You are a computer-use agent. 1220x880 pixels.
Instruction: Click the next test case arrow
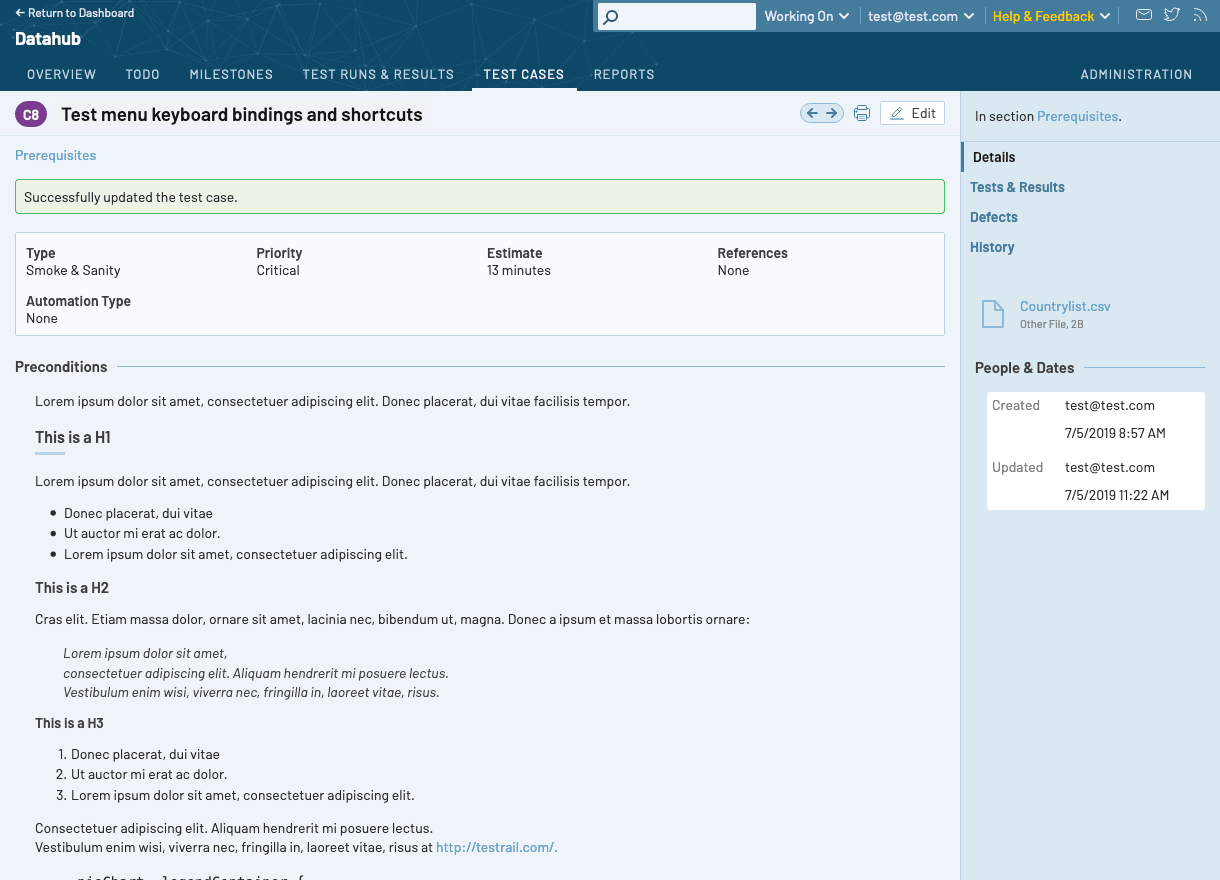point(832,114)
